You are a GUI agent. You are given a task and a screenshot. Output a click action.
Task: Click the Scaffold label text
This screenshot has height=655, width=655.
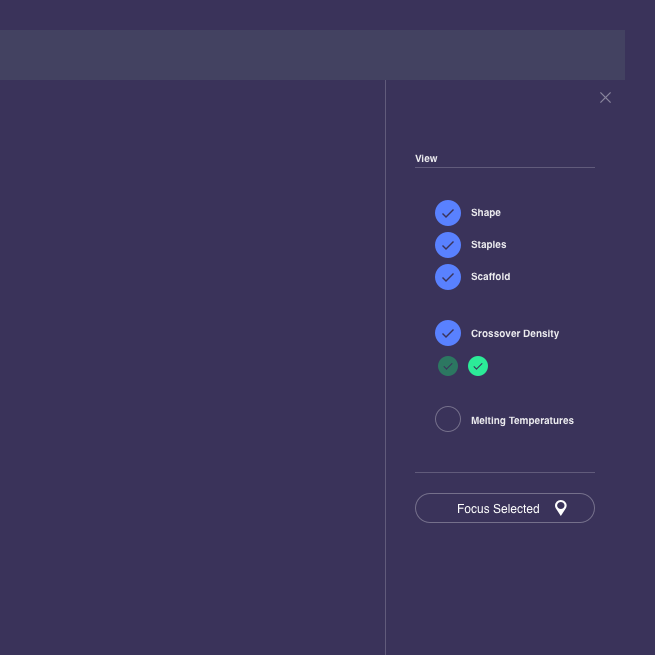tap(491, 277)
